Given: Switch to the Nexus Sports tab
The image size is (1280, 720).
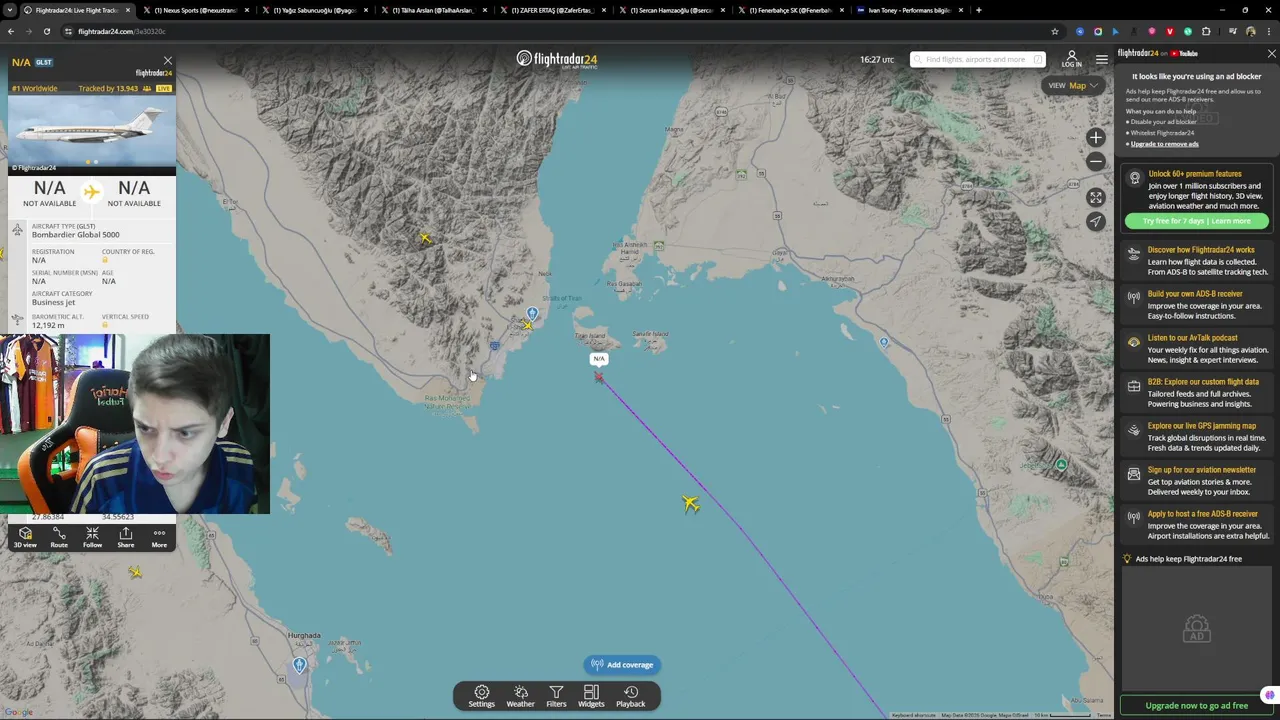Looking at the screenshot, I should click(195, 10).
